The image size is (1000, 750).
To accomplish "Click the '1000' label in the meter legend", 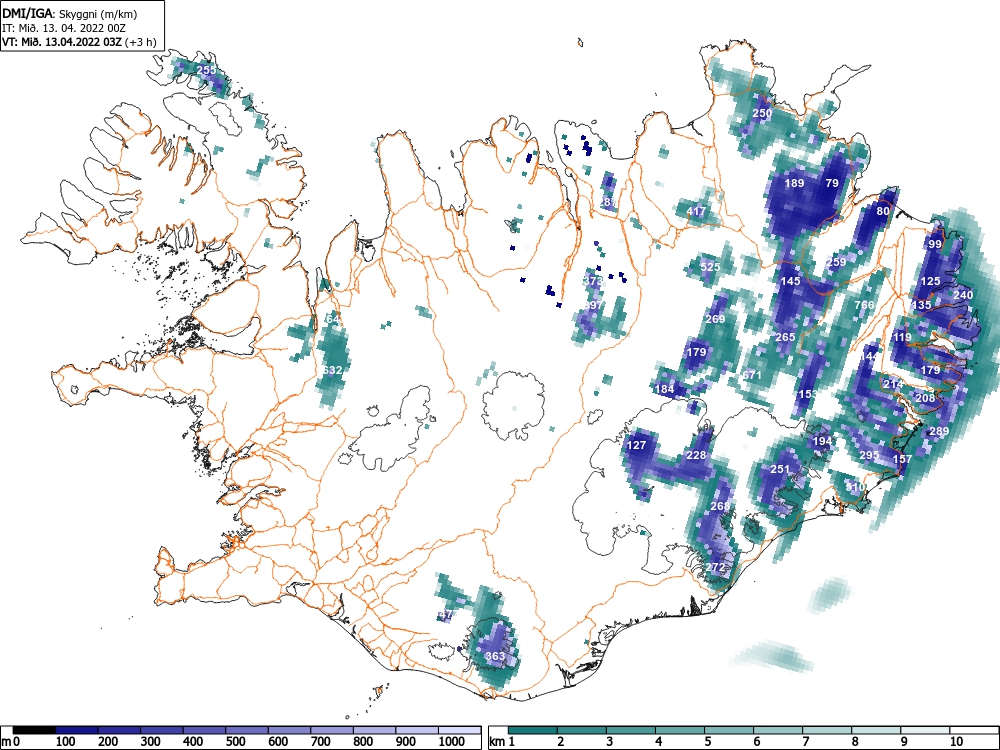I will coord(452,741).
